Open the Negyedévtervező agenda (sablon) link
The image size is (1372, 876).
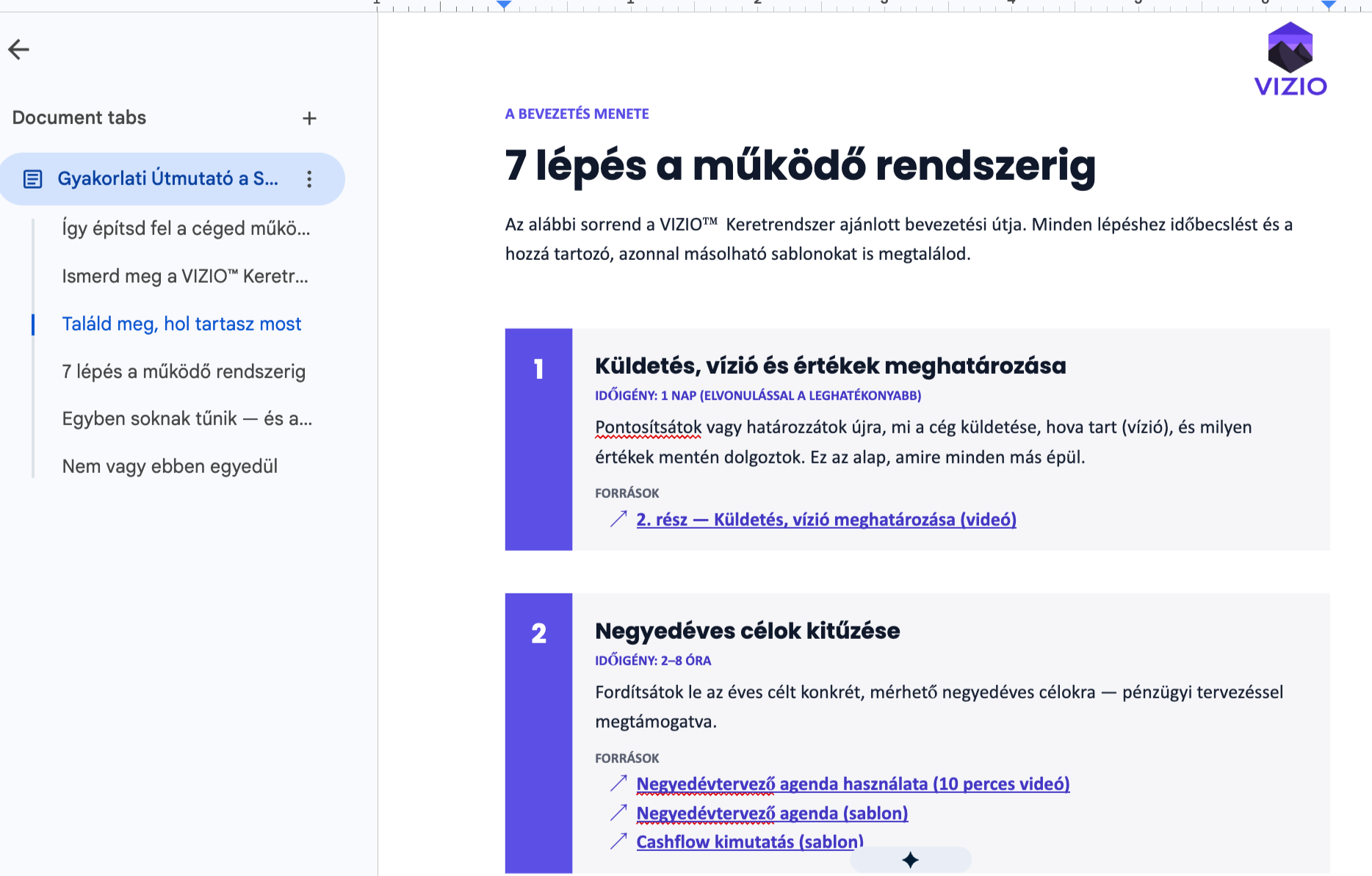point(772,814)
